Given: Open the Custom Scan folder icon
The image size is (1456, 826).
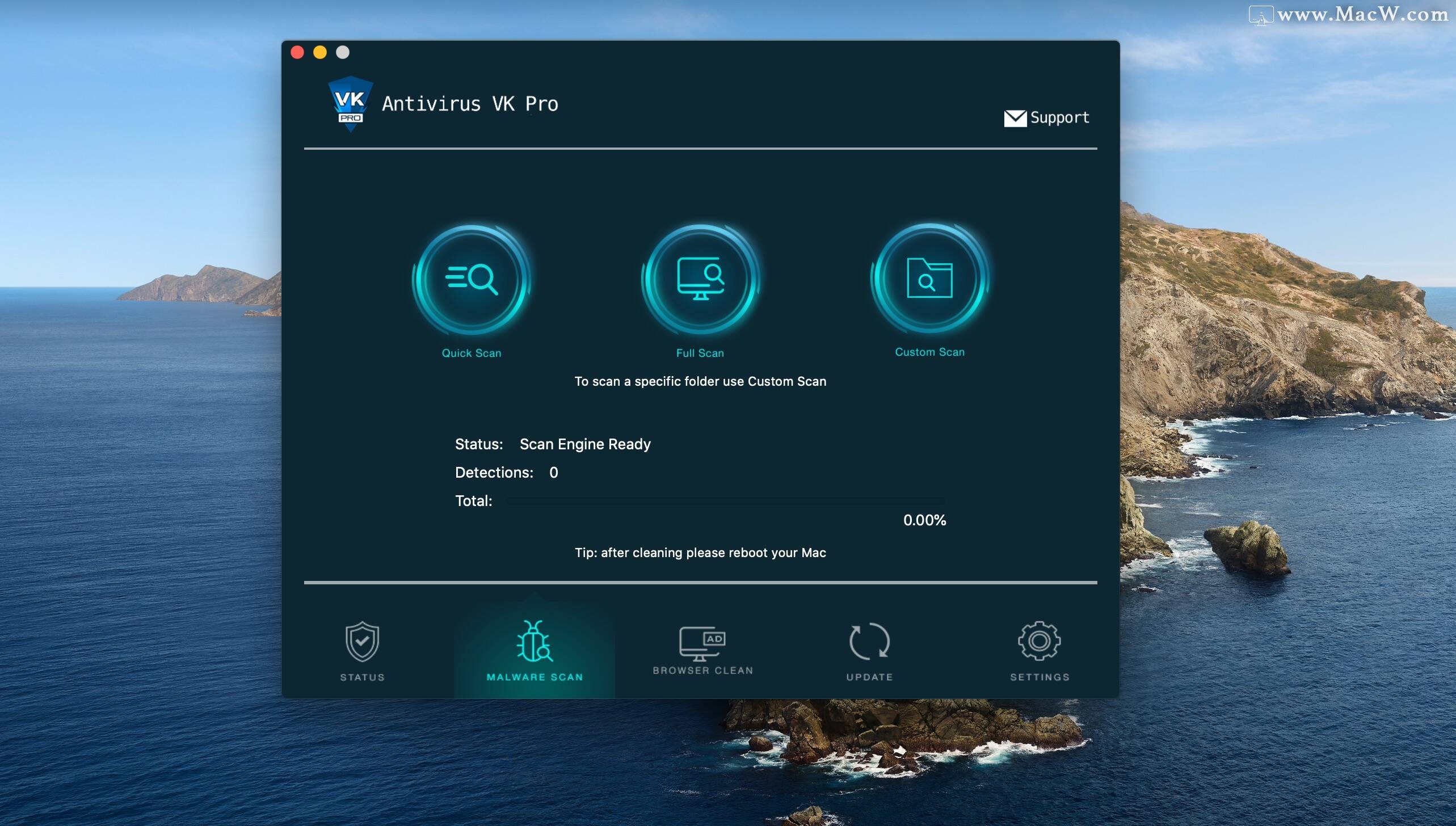Looking at the screenshot, I should 930,278.
